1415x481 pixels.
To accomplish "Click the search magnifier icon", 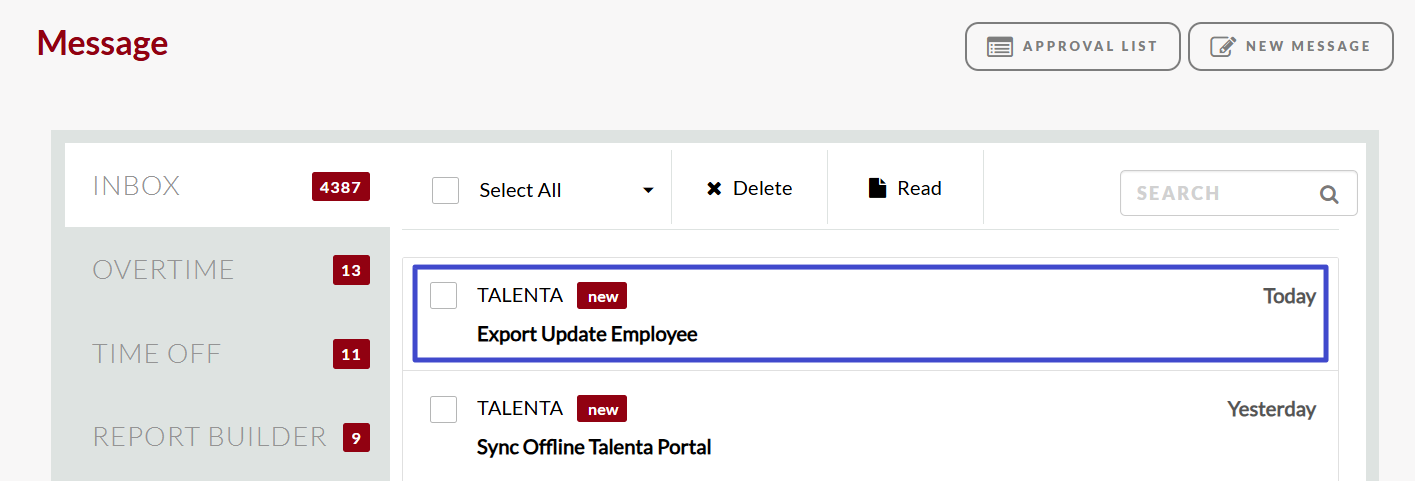I will pyautogui.click(x=1328, y=194).
